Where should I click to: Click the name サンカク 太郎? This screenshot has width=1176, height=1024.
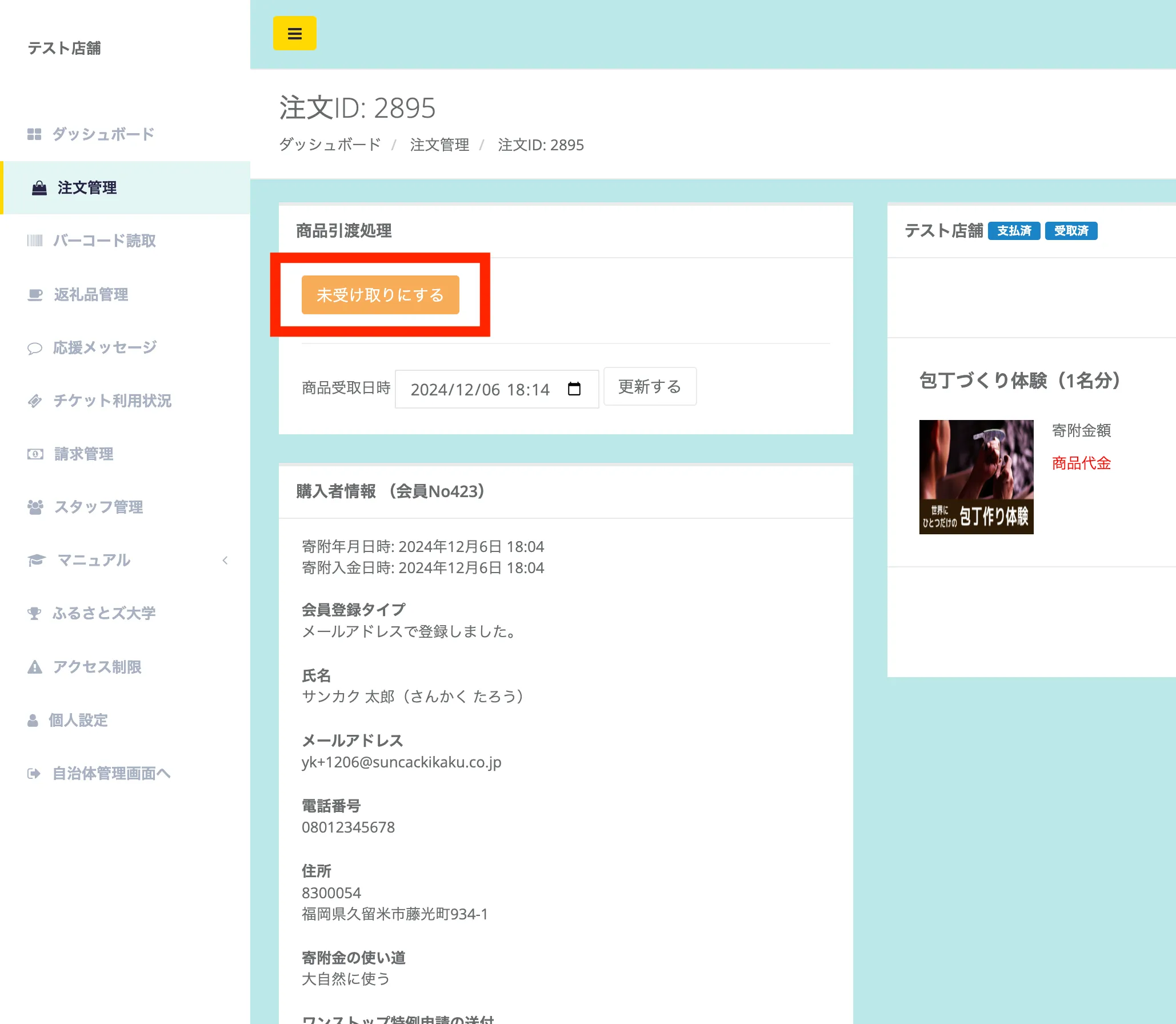pyautogui.click(x=348, y=697)
